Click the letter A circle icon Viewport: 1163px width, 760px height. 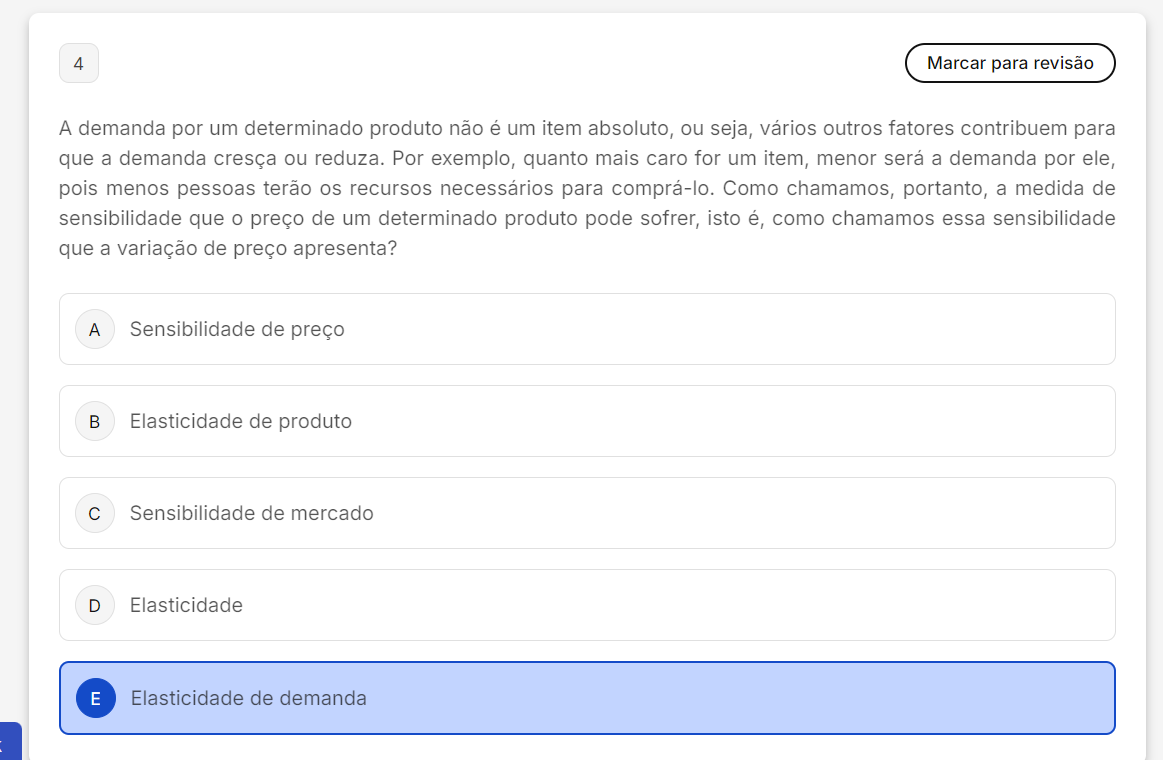[x=95, y=329]
